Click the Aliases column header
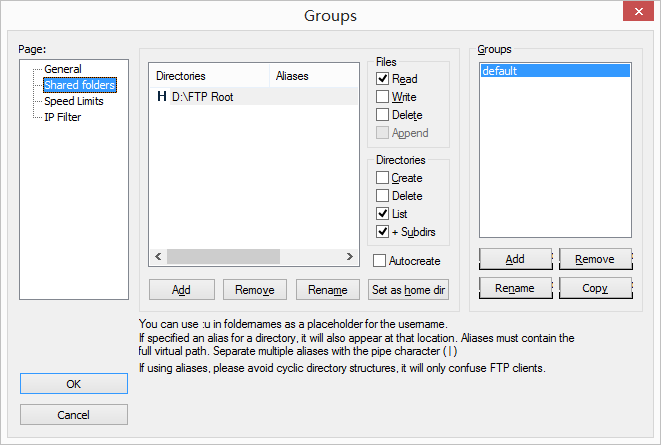 click(x=312, y=76)
